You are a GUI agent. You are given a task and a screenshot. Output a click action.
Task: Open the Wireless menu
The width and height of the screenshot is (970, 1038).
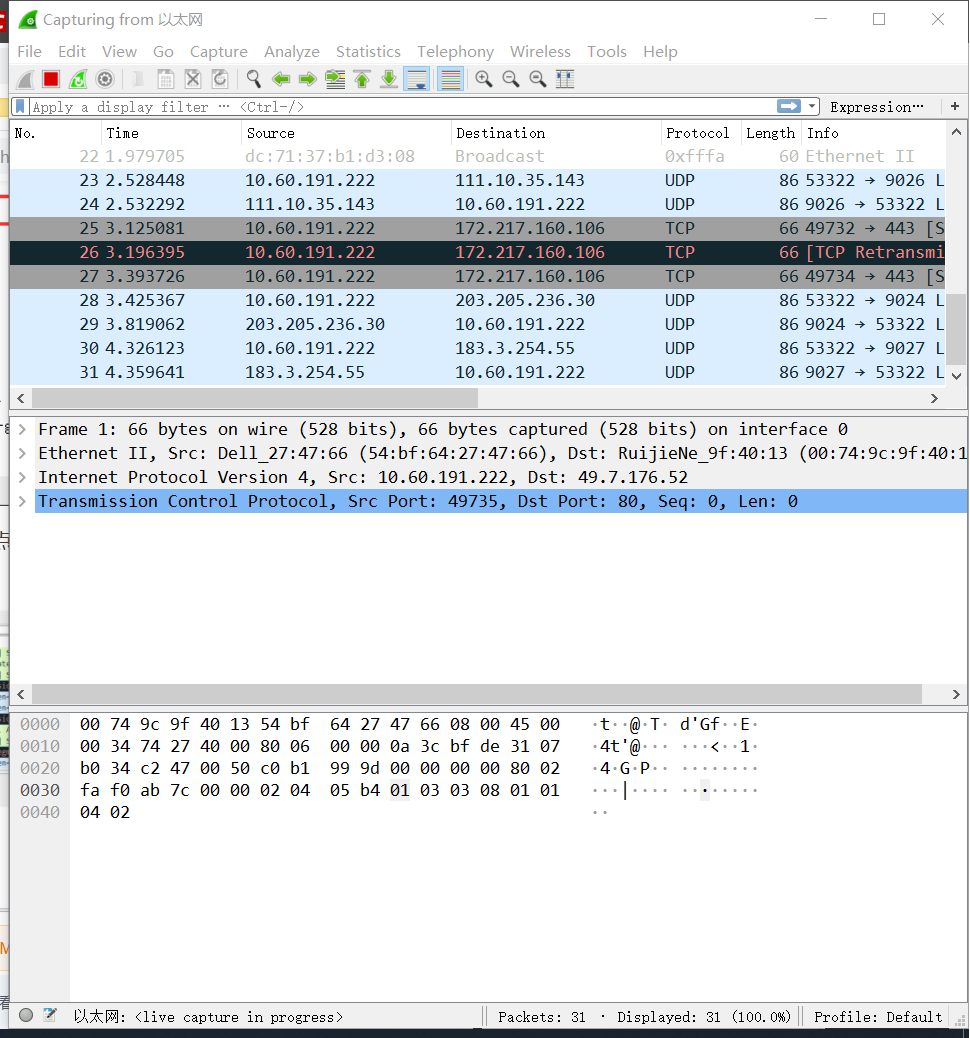pyautogui.click(x=540, y=52)
